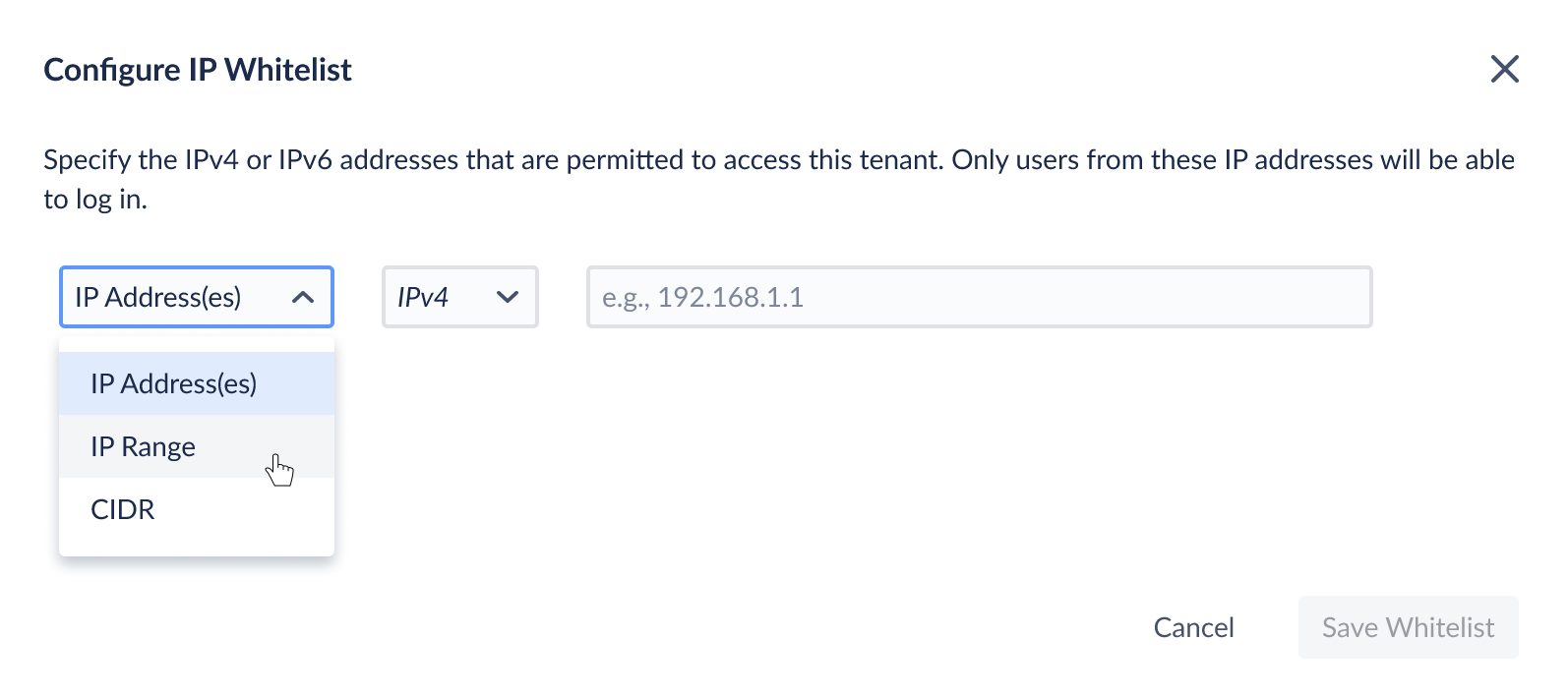Click the description paragraph about permitted addresses
The width and height of the screenshot is (1568, 698).
point(779,179)
